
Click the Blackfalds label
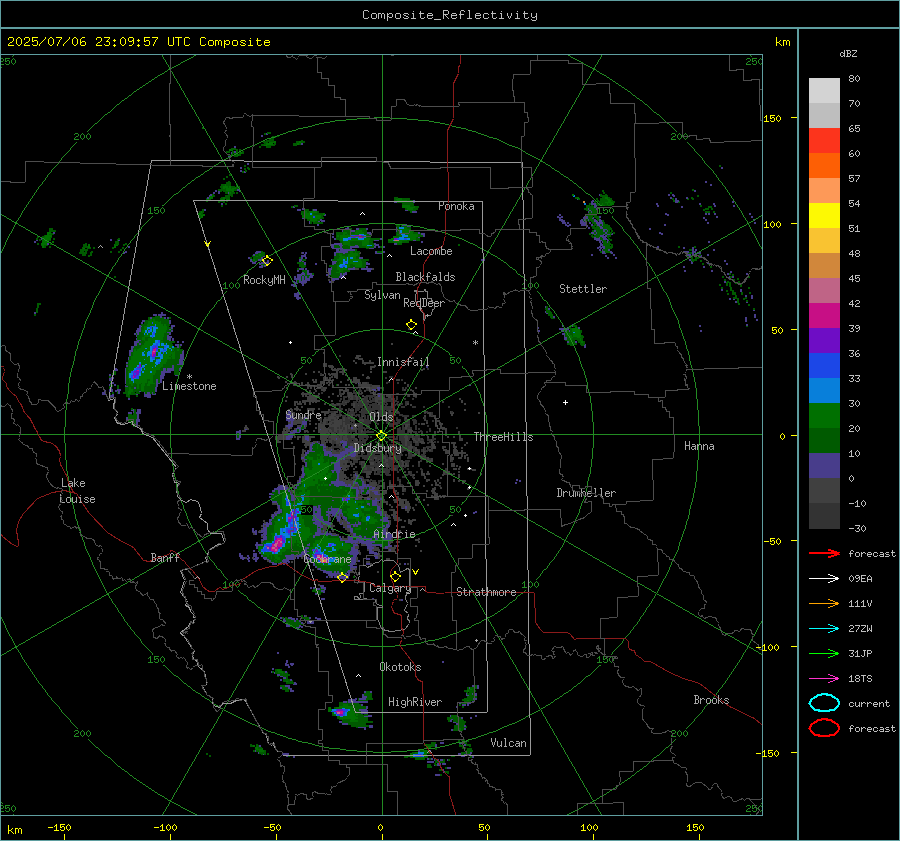425,277
